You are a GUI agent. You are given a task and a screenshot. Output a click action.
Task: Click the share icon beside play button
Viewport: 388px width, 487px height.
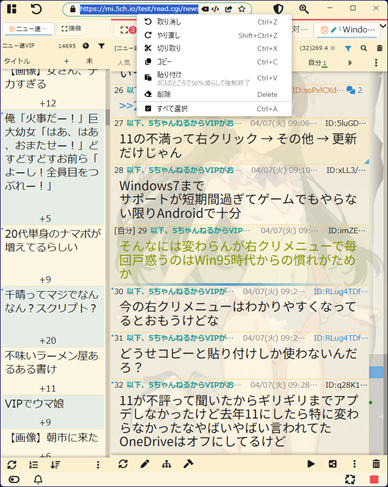coord(332,464)
